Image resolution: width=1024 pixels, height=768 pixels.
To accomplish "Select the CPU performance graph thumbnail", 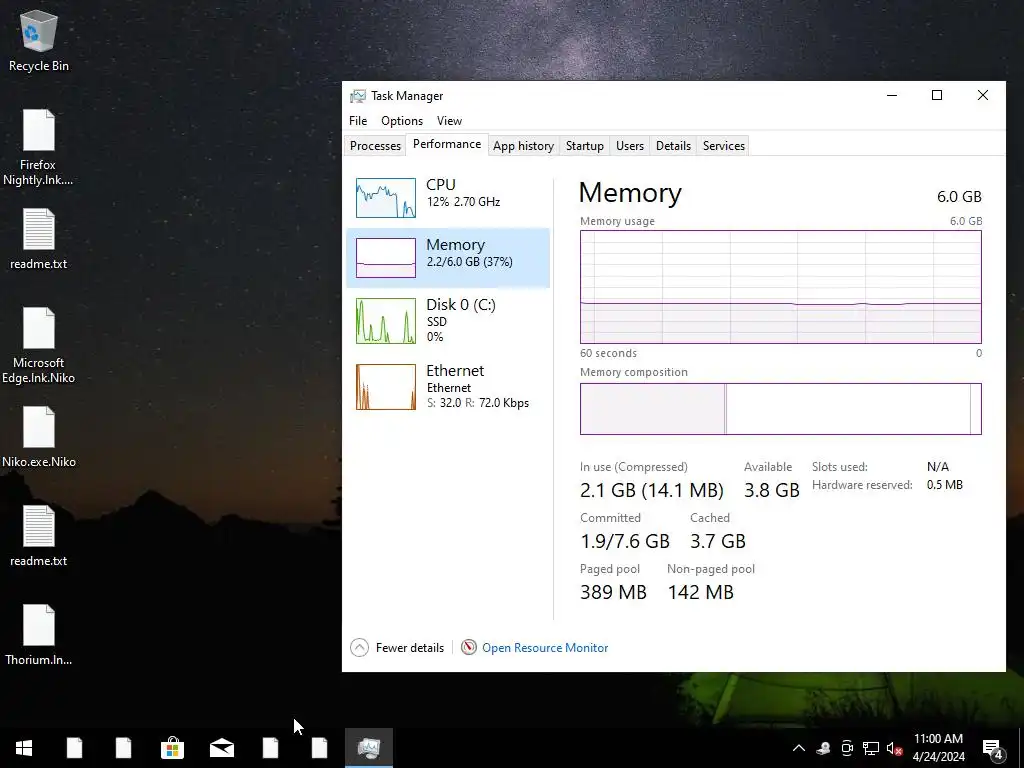I will tap(385, 198).
